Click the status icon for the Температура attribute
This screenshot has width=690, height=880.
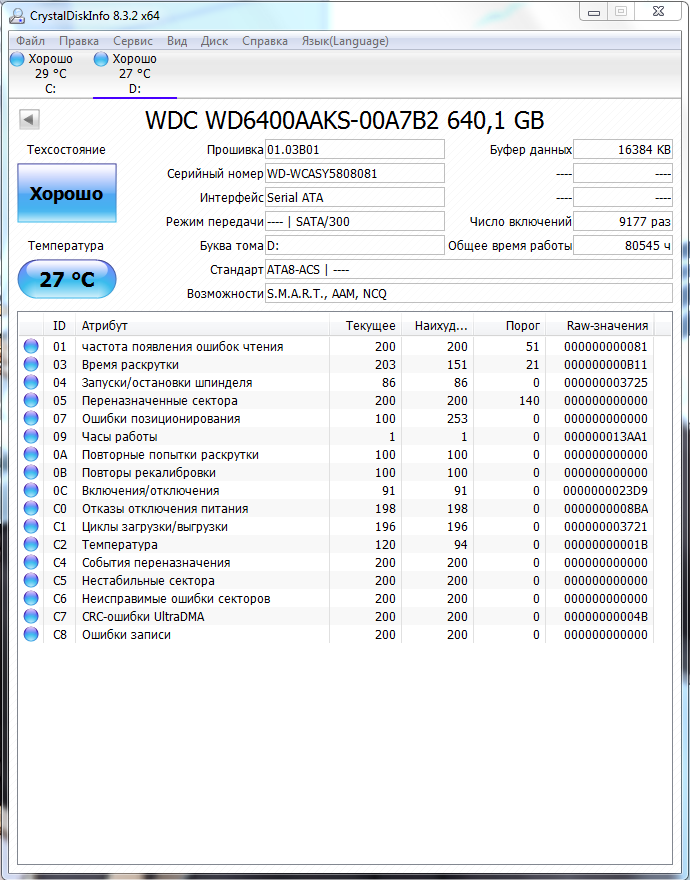pos(31,544)
